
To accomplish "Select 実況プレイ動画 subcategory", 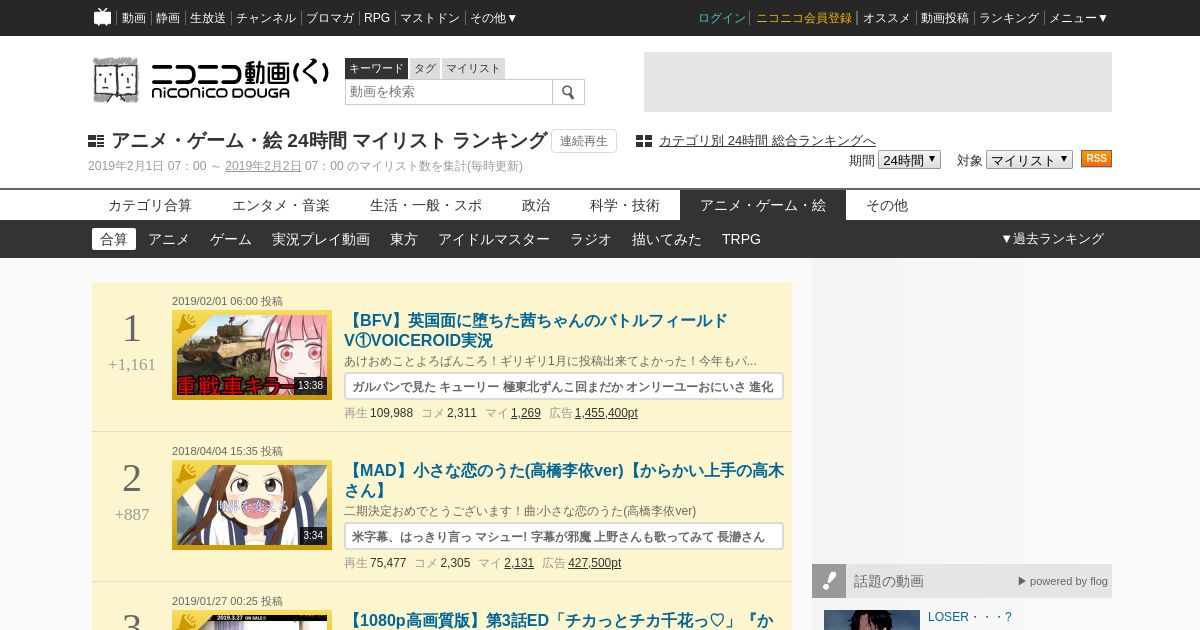I will point(321,239).
